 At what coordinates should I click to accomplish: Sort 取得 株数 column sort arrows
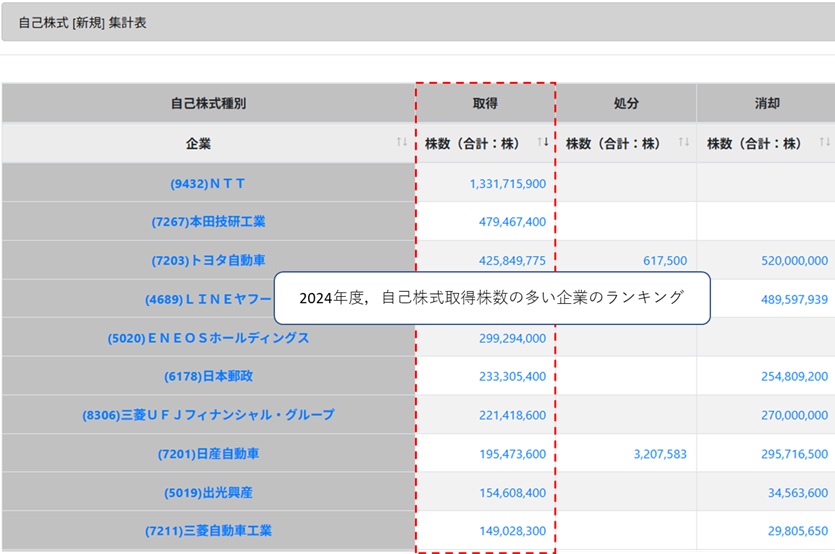[x=543, y=142]
